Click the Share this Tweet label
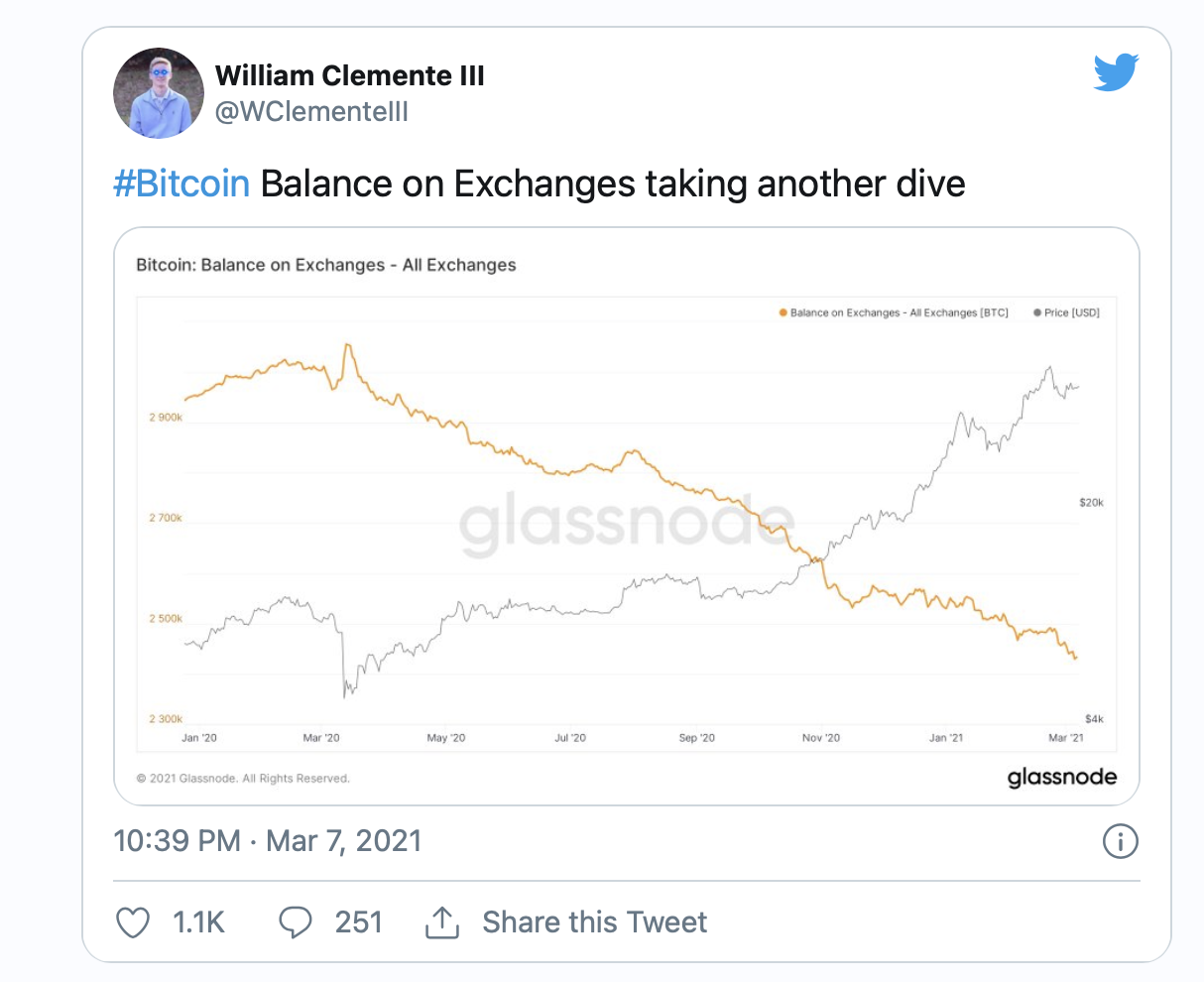This screenshot has width=1204, height=982. click(594, 922)
